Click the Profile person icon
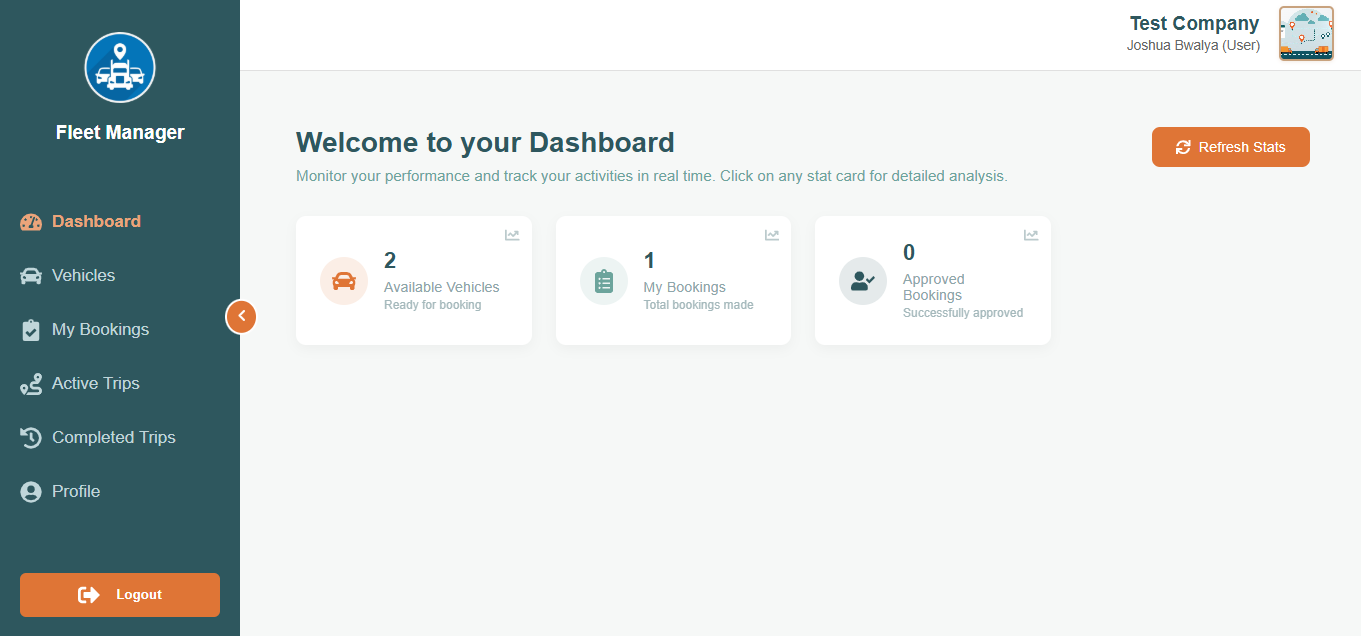Screen dimensions: 1361x636 [29, 491]
